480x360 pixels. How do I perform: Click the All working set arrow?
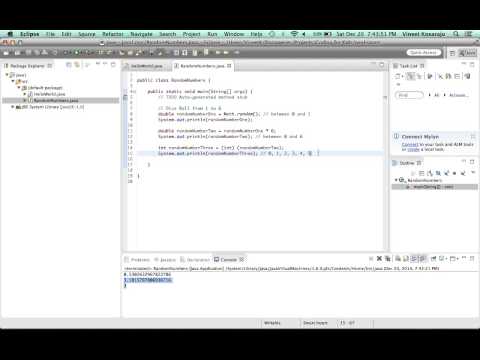point(429,95)
